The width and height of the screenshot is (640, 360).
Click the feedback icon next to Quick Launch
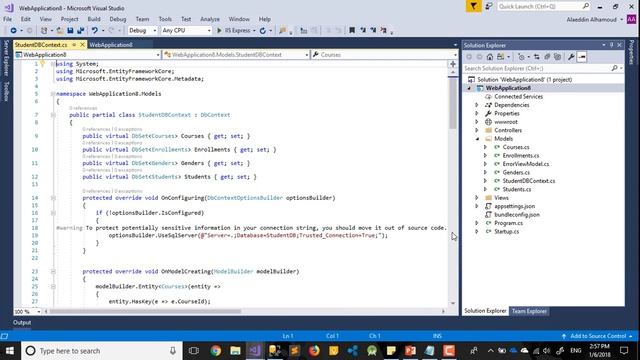489,6
